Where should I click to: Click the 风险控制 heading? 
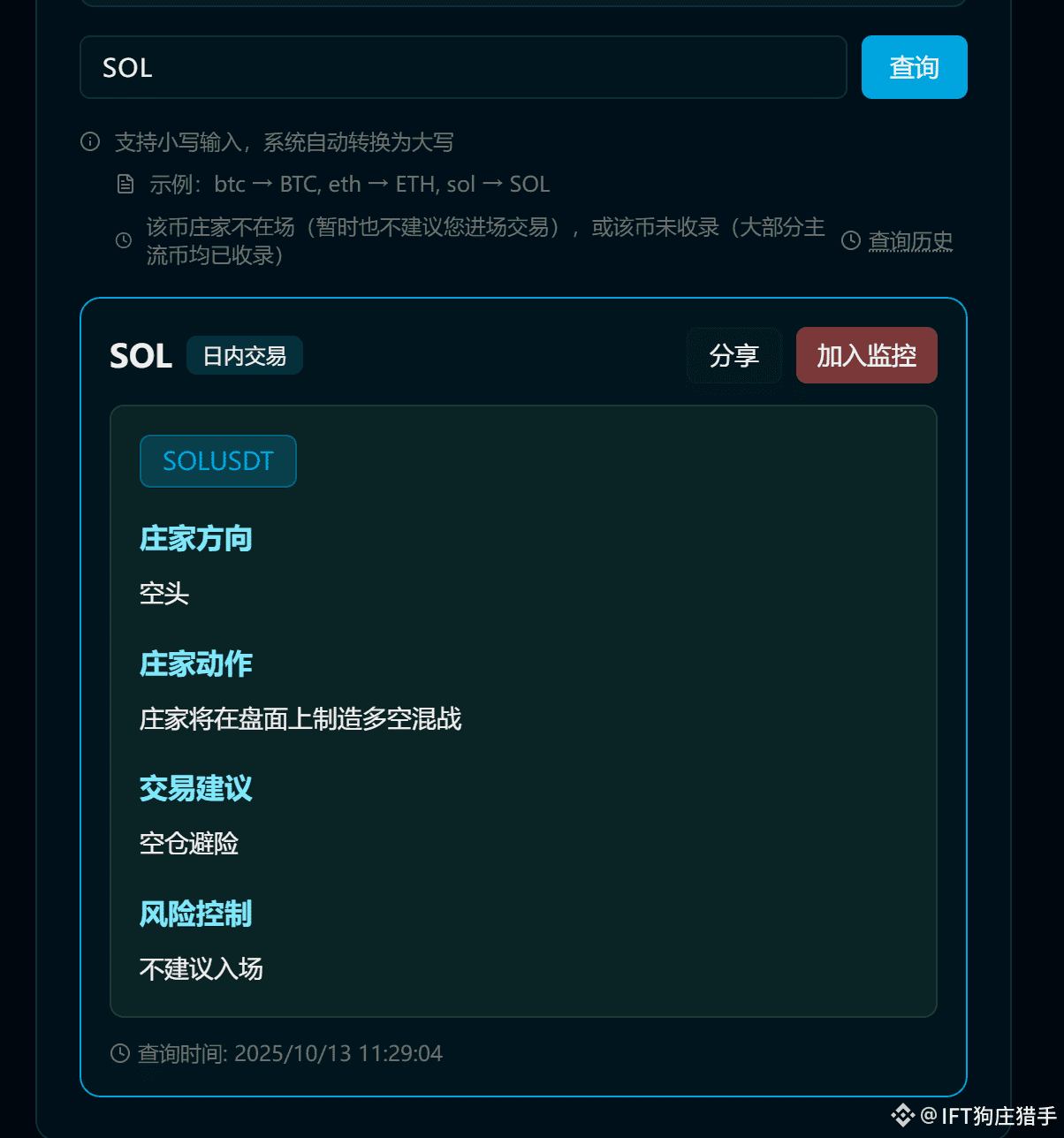coord(195,914)
